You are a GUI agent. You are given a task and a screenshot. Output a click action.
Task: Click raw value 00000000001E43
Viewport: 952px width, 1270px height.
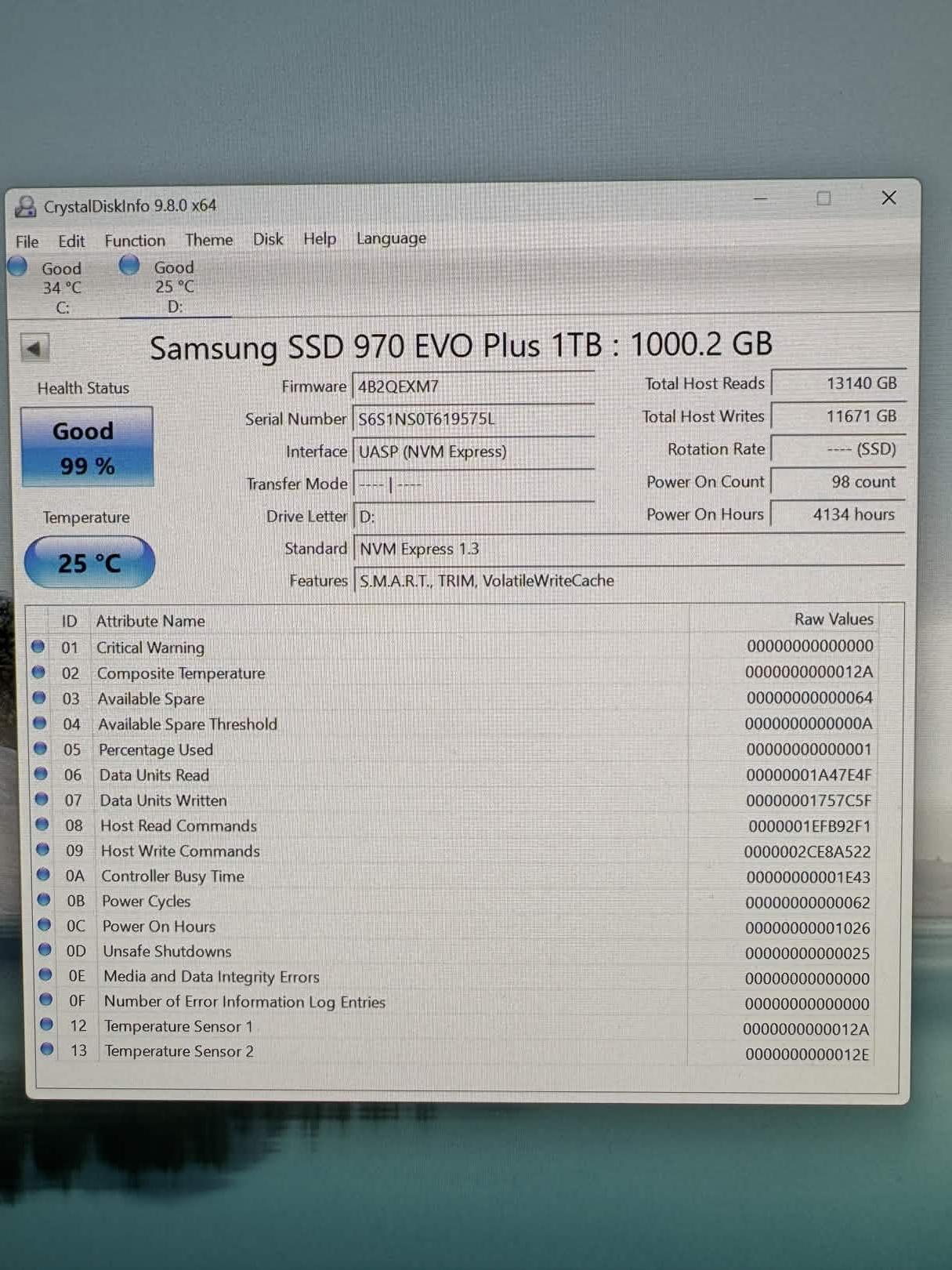(808, 877)
